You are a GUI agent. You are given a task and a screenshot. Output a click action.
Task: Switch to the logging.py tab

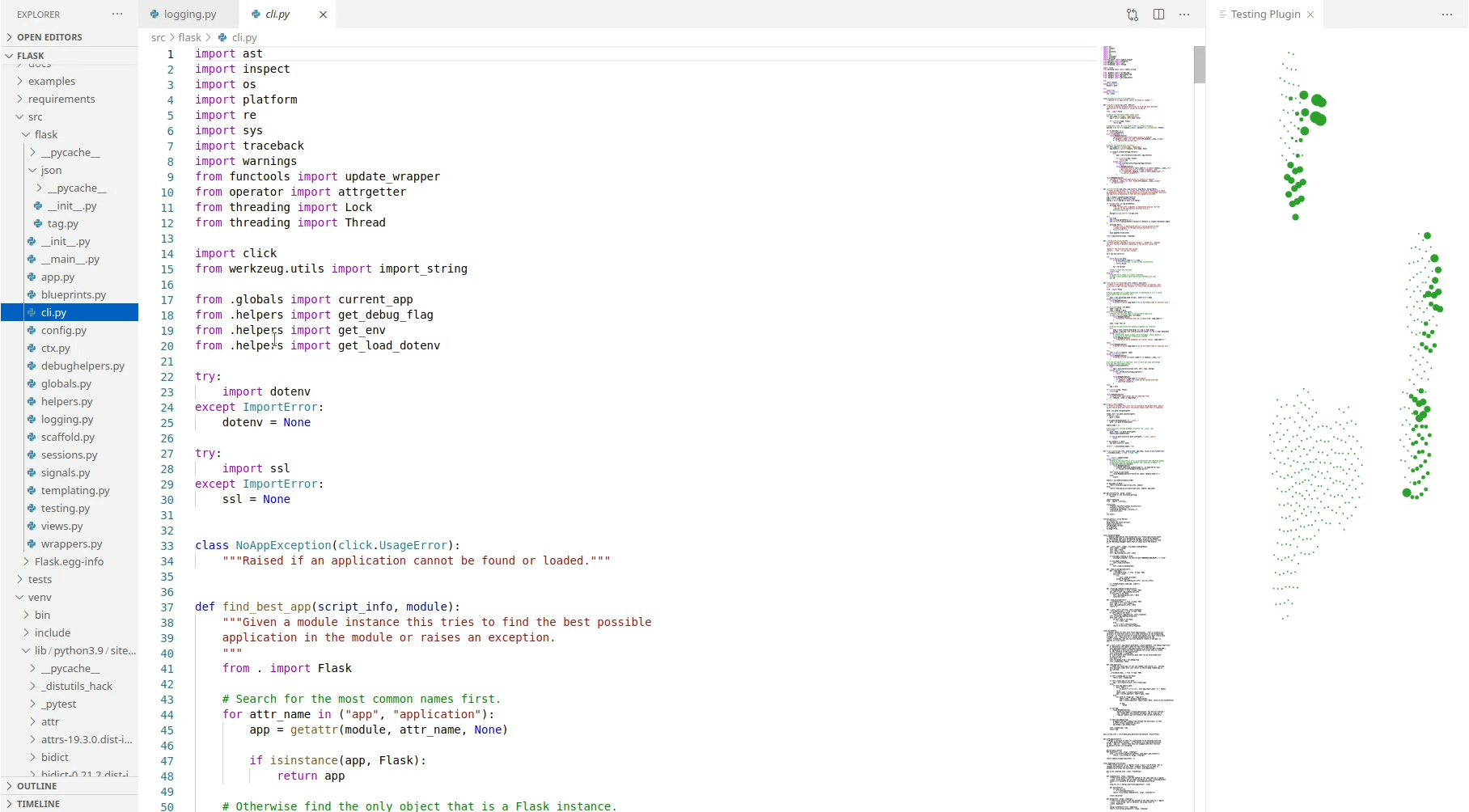click(189, 14)
